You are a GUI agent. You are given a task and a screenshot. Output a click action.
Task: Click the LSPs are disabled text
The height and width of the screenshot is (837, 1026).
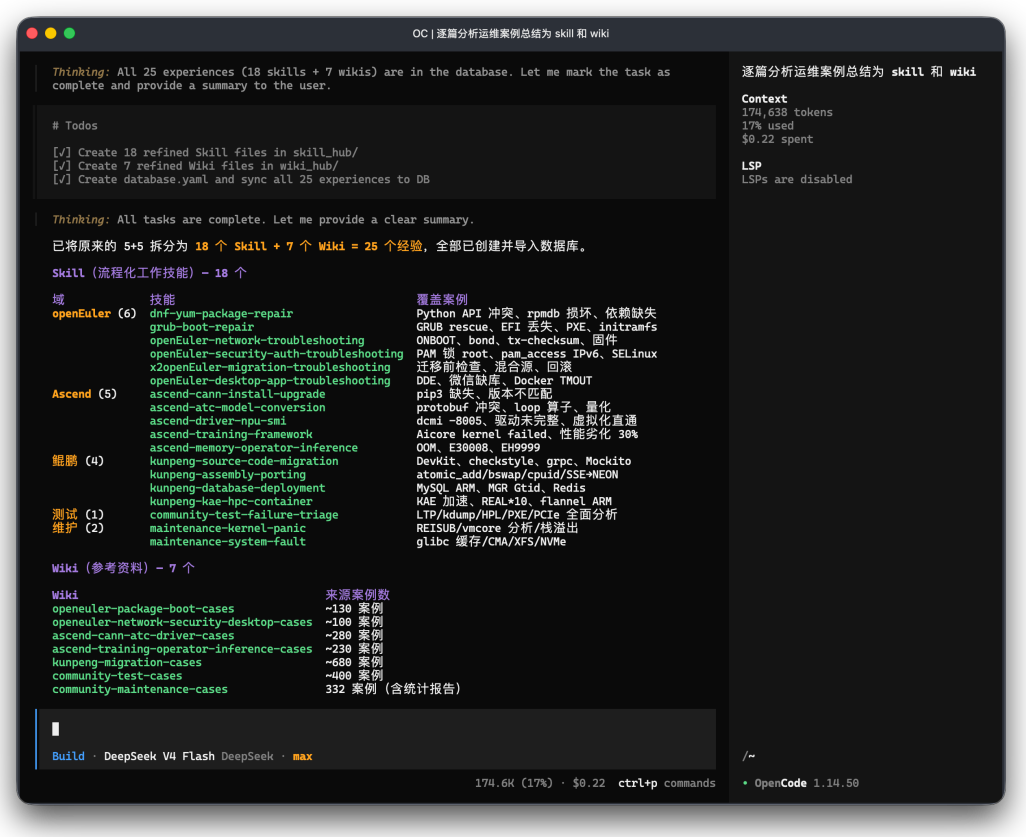(797, 179)
